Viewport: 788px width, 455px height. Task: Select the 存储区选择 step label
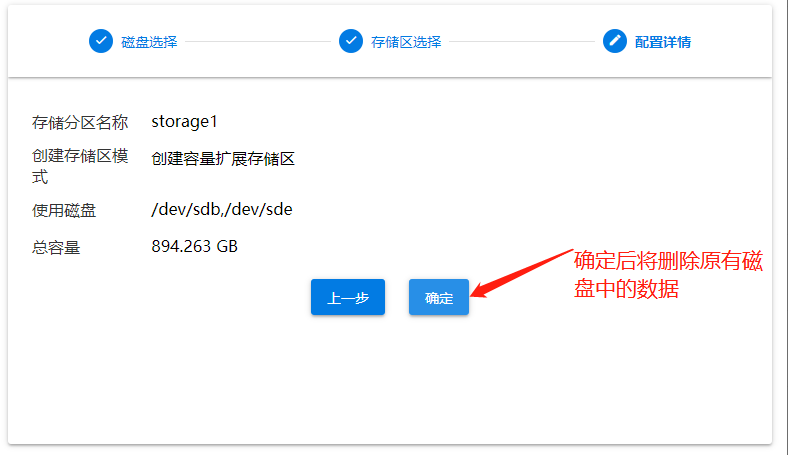coord(406,42)
